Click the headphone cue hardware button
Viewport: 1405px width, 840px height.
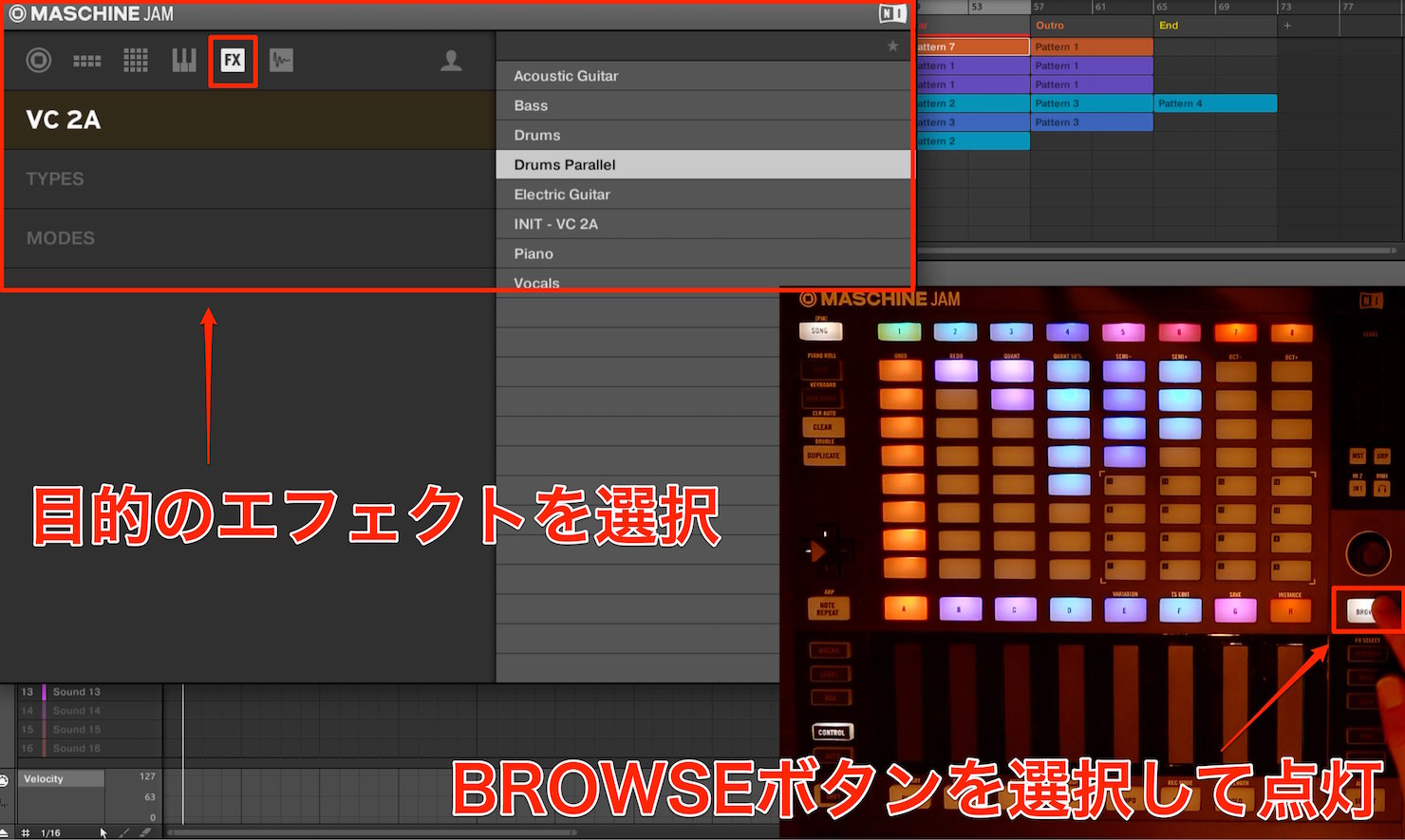(1383, 488)
